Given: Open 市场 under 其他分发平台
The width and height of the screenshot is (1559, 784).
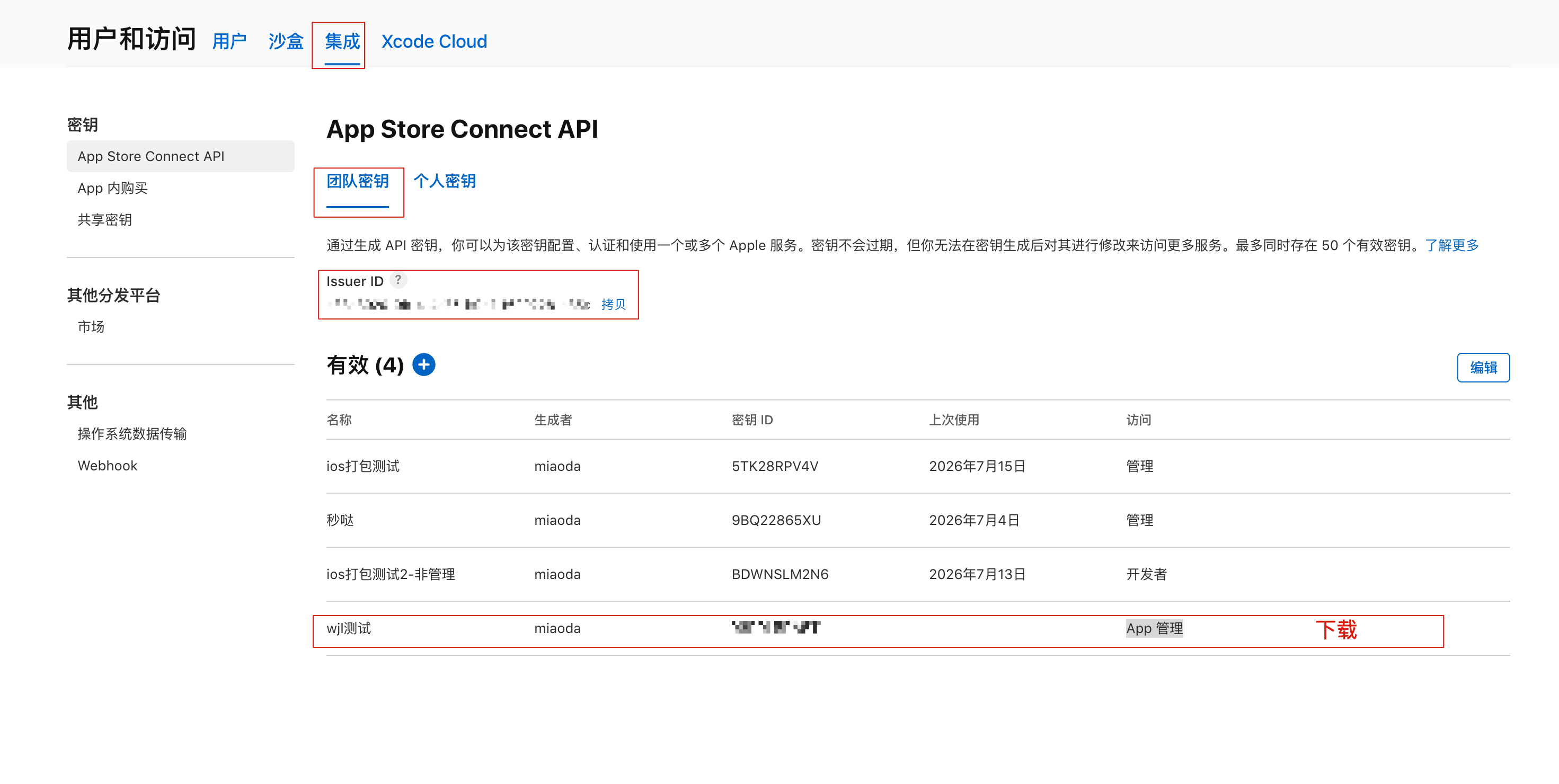Looking at the screenshot, I should (91, 327).
